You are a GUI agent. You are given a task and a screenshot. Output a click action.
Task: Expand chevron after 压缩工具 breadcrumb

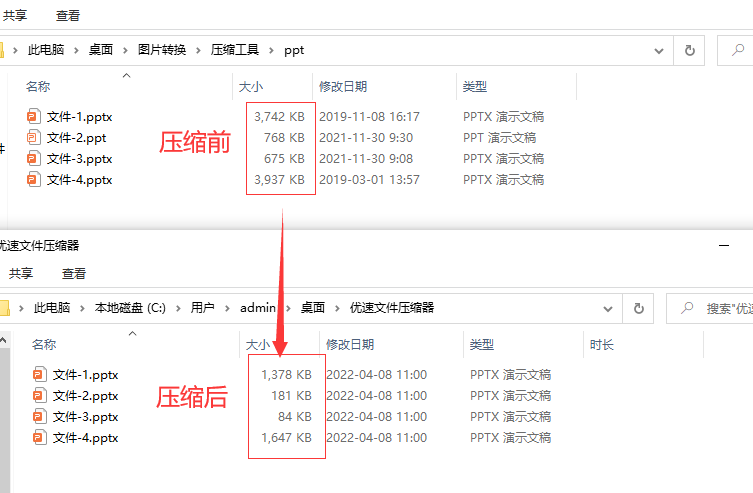271,50
